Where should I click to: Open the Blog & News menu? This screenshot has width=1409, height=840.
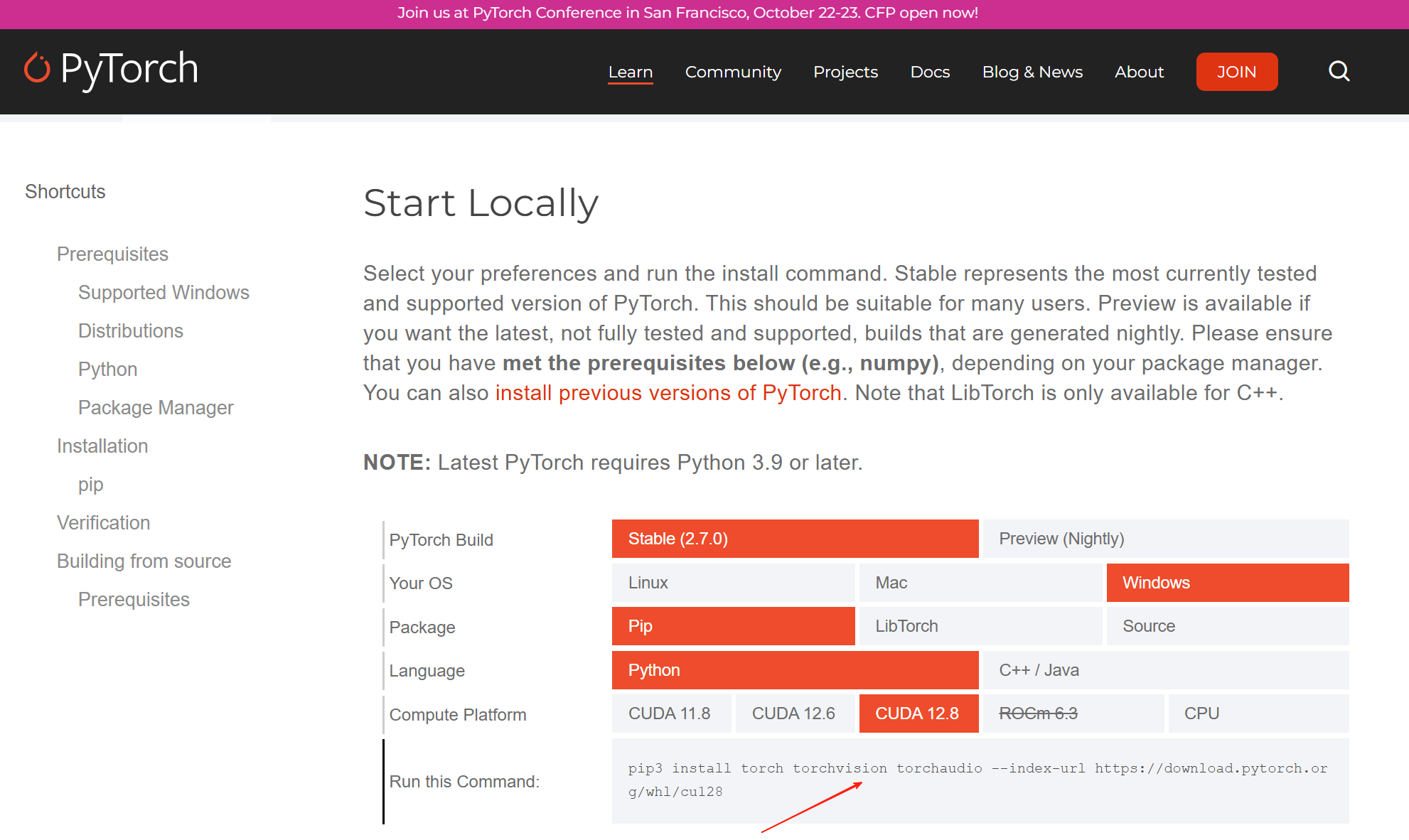click(1032, 72)
